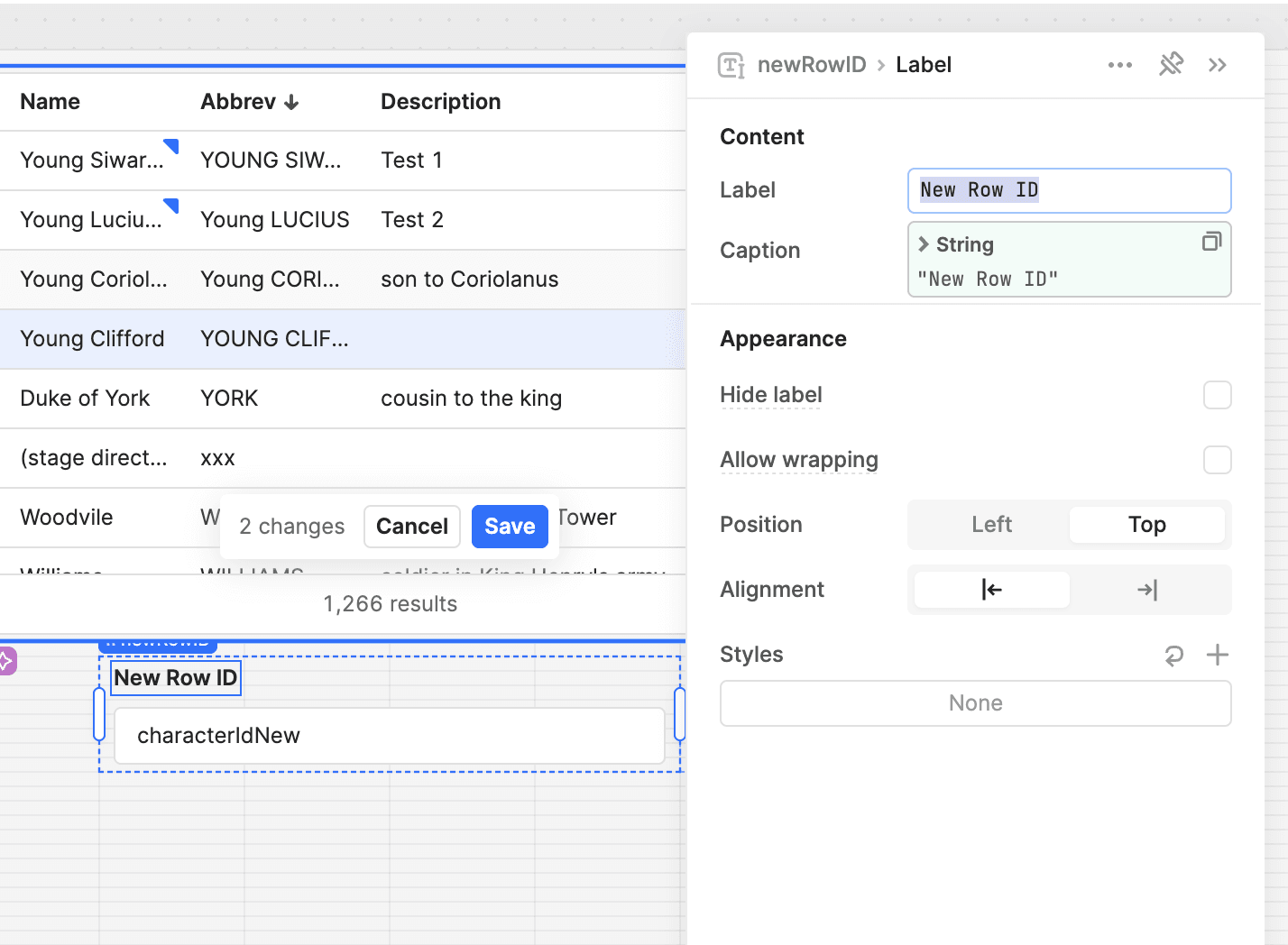1288x945 pixels.
Task: Set label Position to Left
Action: point(991,525)
